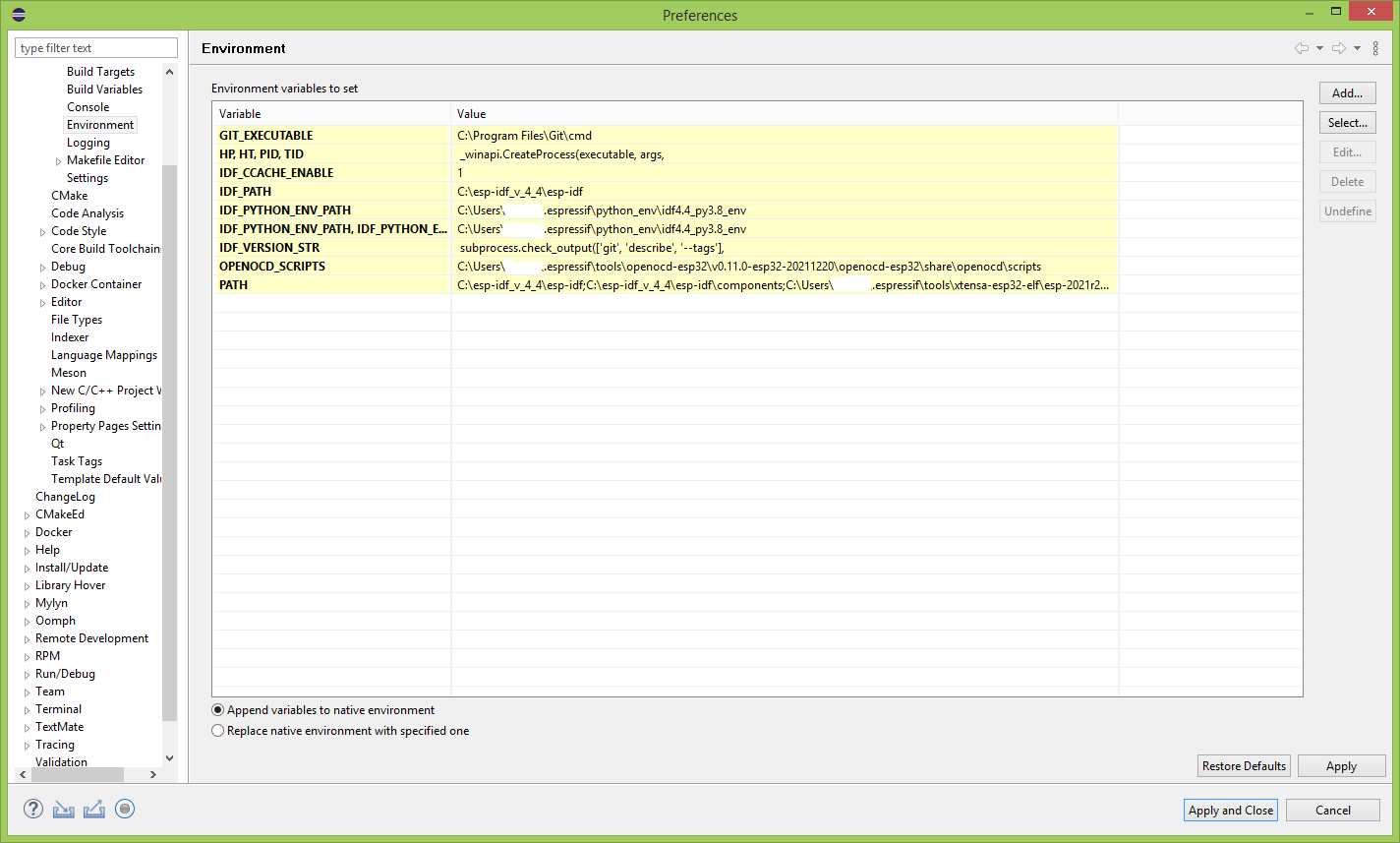The height and width of the screenshot is (843, 1400).
Task: Open CMake preferences page
Action: tap(69, 196)
